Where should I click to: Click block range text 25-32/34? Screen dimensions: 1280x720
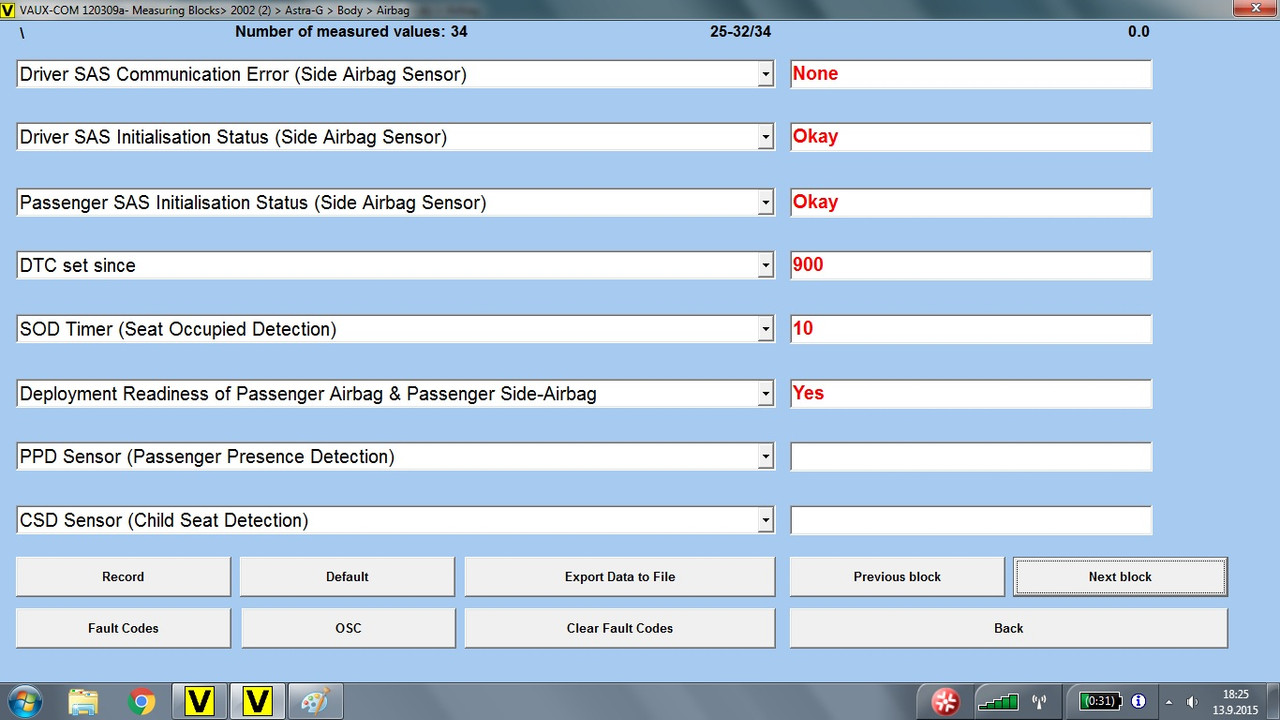741,32
